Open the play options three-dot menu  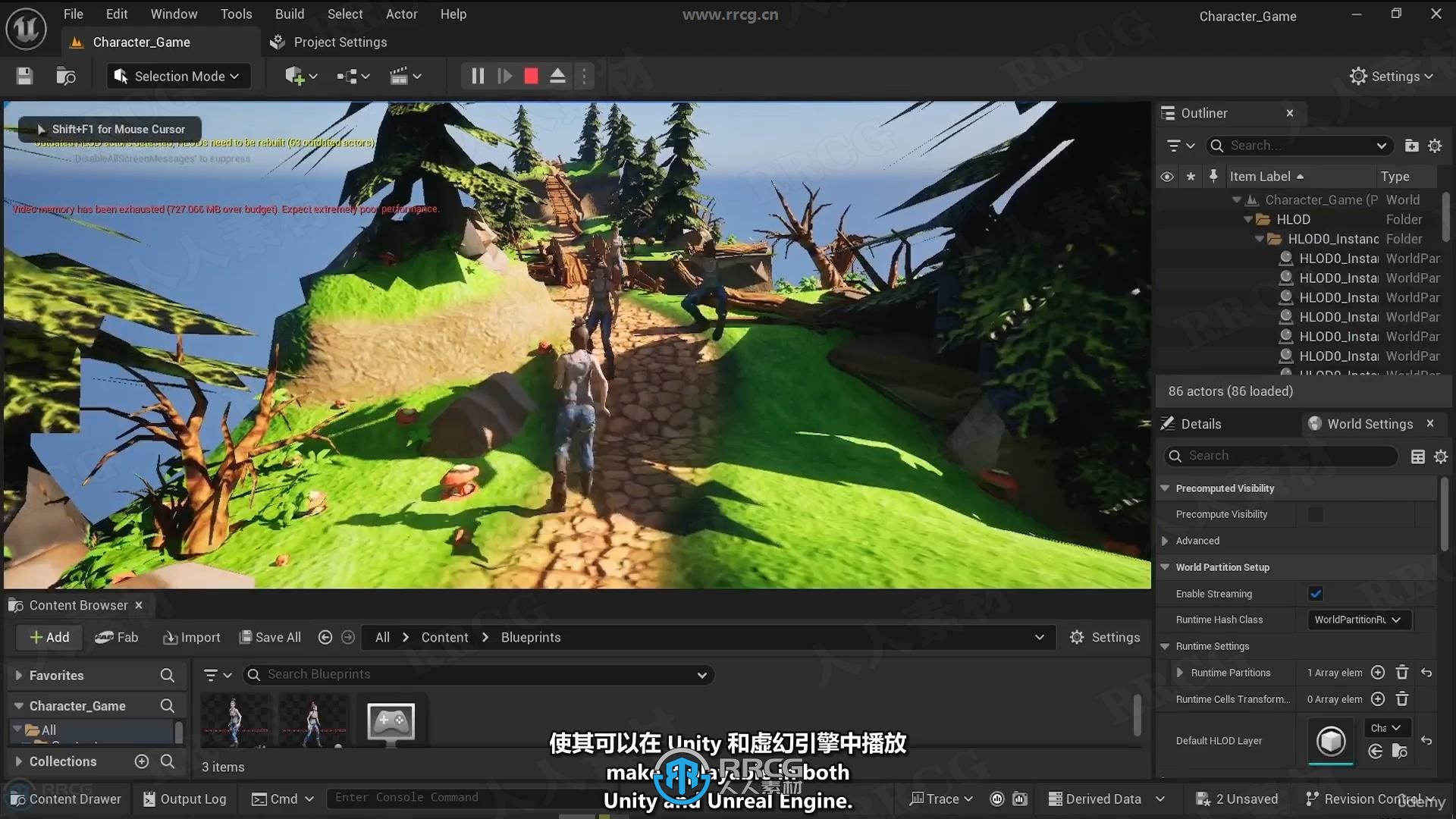click(x=584, y=76)
